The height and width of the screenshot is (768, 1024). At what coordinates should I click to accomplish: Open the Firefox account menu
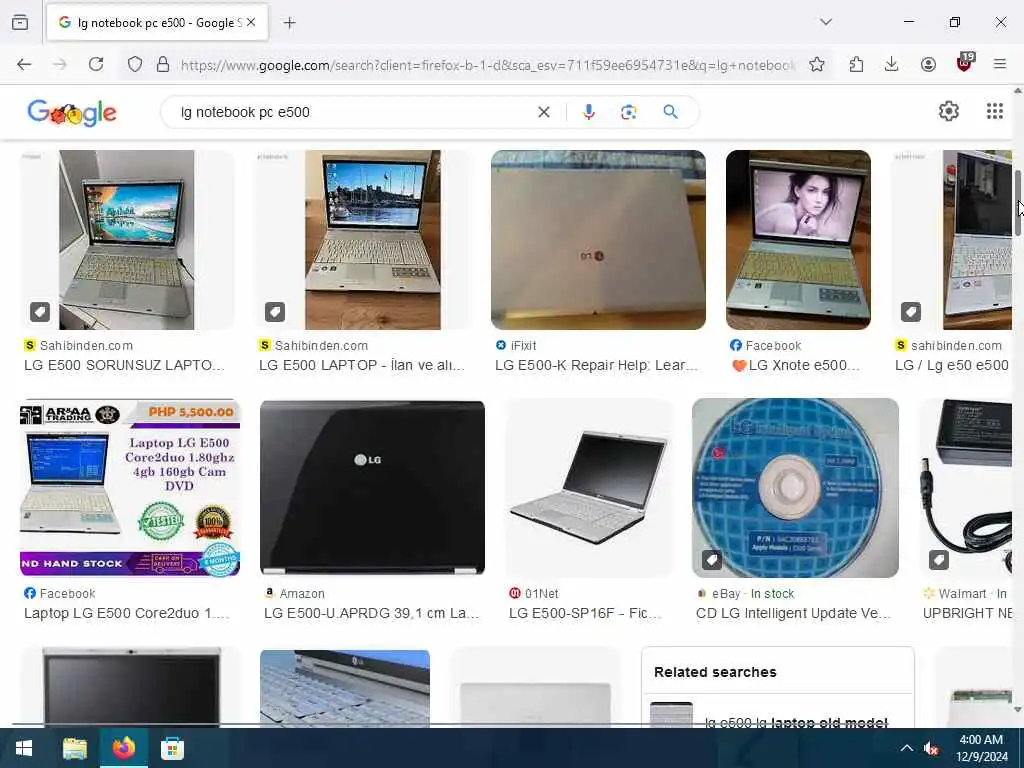(x=928, y=64)
